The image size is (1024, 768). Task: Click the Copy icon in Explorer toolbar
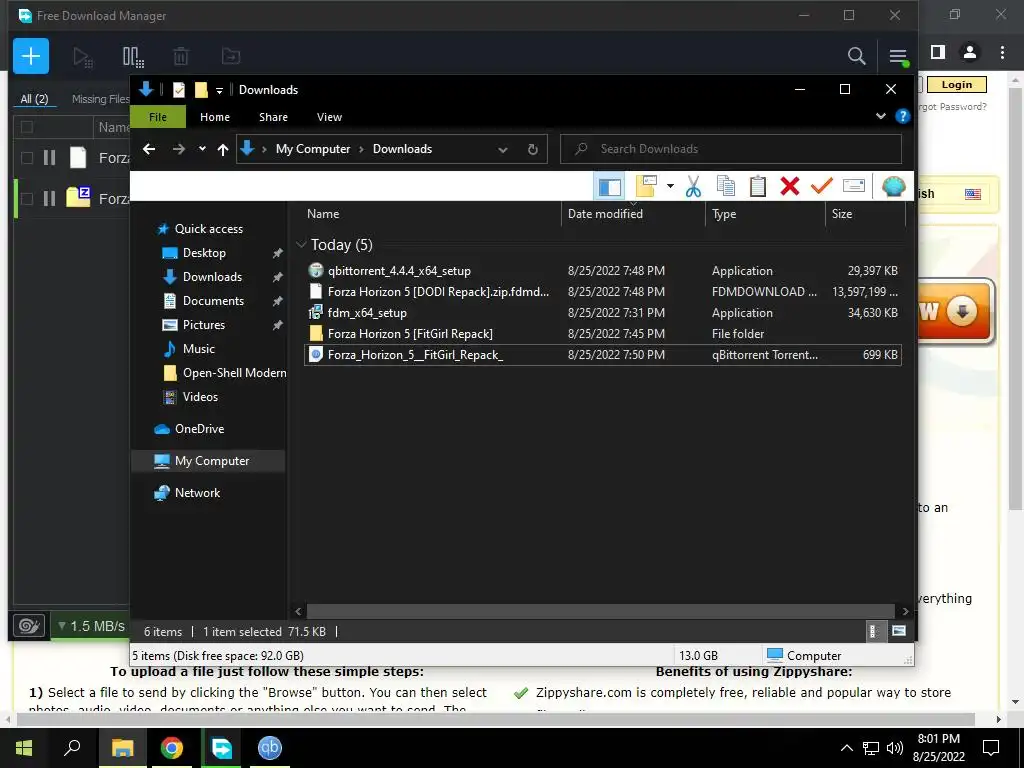[726, 186]
